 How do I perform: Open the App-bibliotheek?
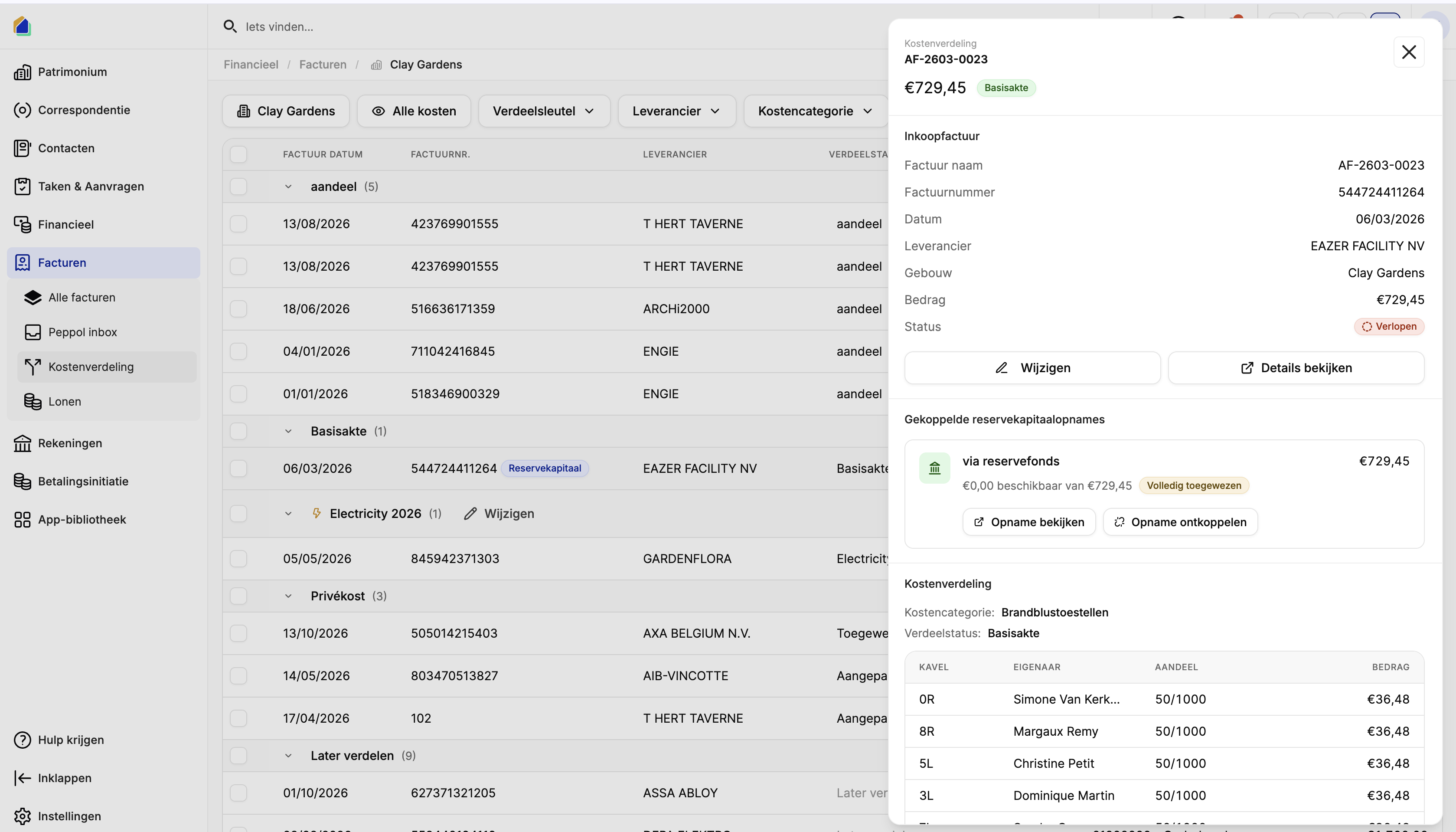[103, 519]
